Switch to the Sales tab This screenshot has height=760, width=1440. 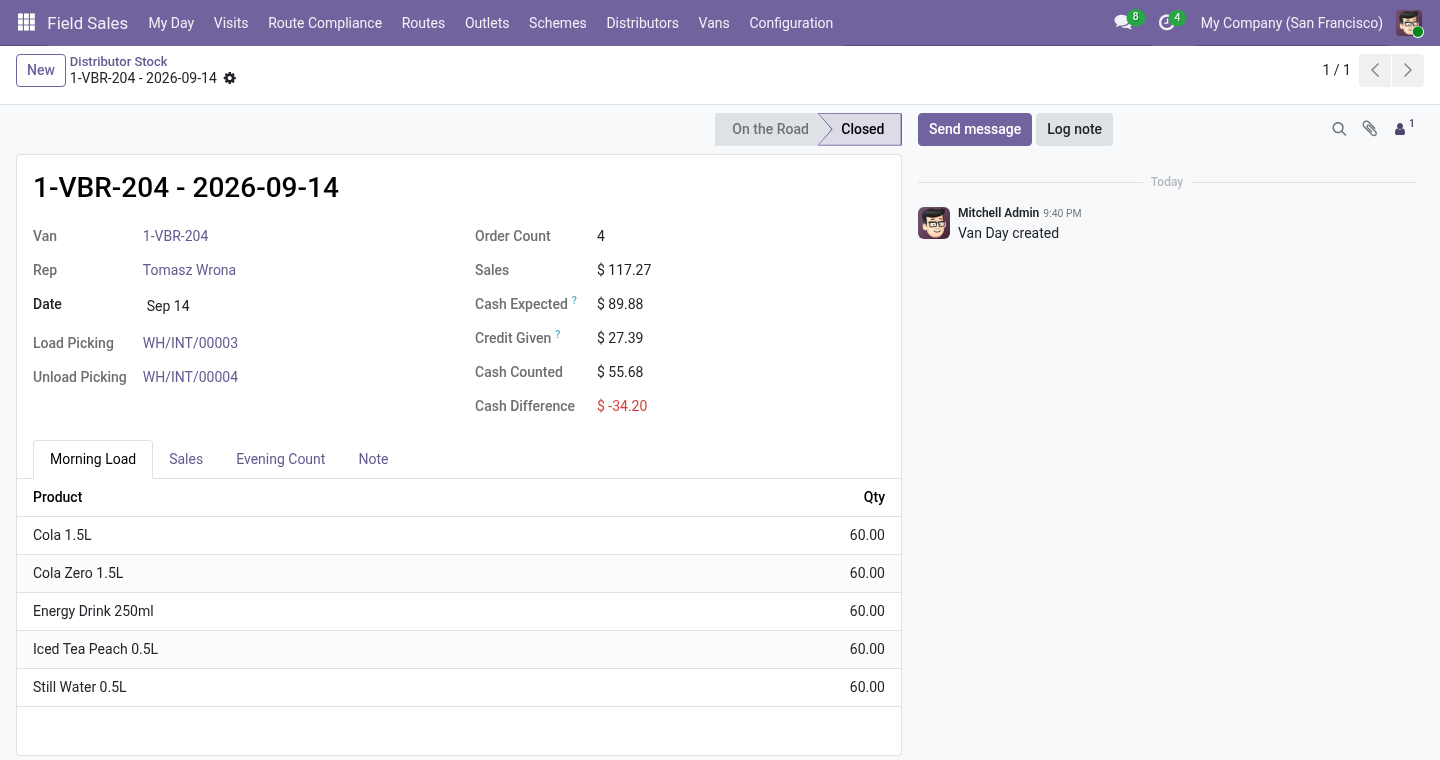186,459
